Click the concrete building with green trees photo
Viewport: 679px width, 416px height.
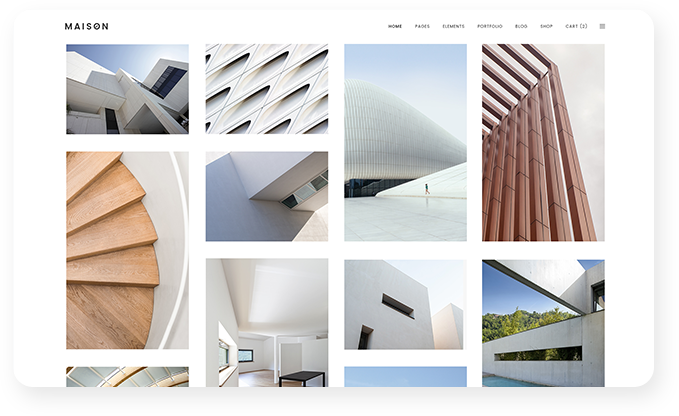click(543, 322)
